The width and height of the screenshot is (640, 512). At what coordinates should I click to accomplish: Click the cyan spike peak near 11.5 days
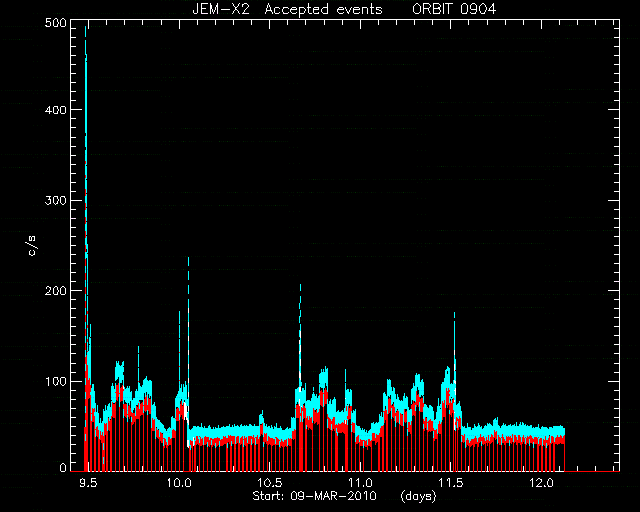454,314
